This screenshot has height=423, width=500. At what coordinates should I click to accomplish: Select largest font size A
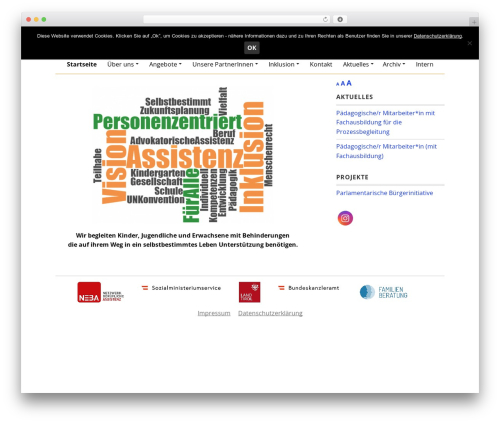[349, 83]
